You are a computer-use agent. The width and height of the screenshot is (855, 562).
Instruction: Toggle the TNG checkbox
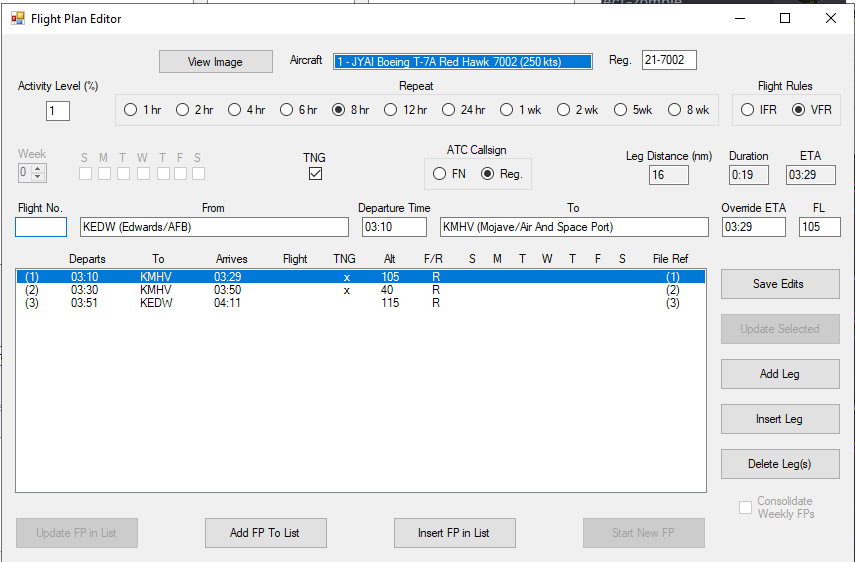[315, 173]
